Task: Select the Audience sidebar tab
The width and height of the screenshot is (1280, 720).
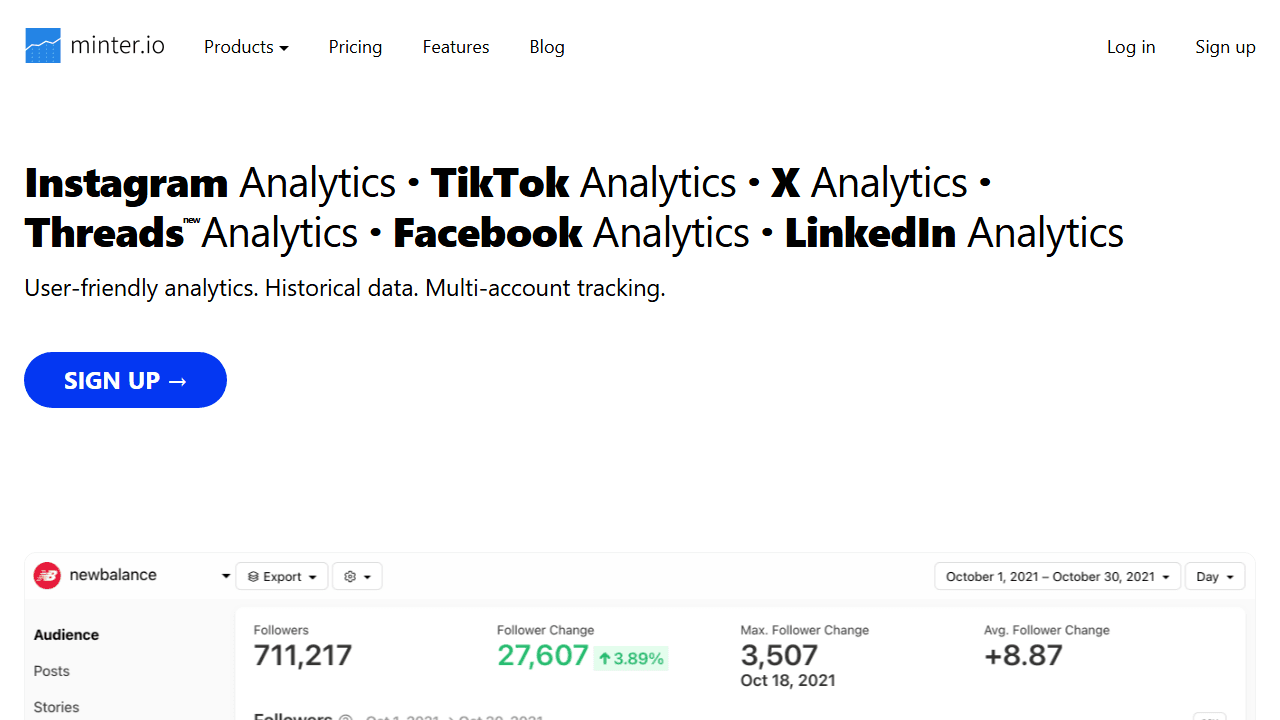Action: (x=66, y=635)
